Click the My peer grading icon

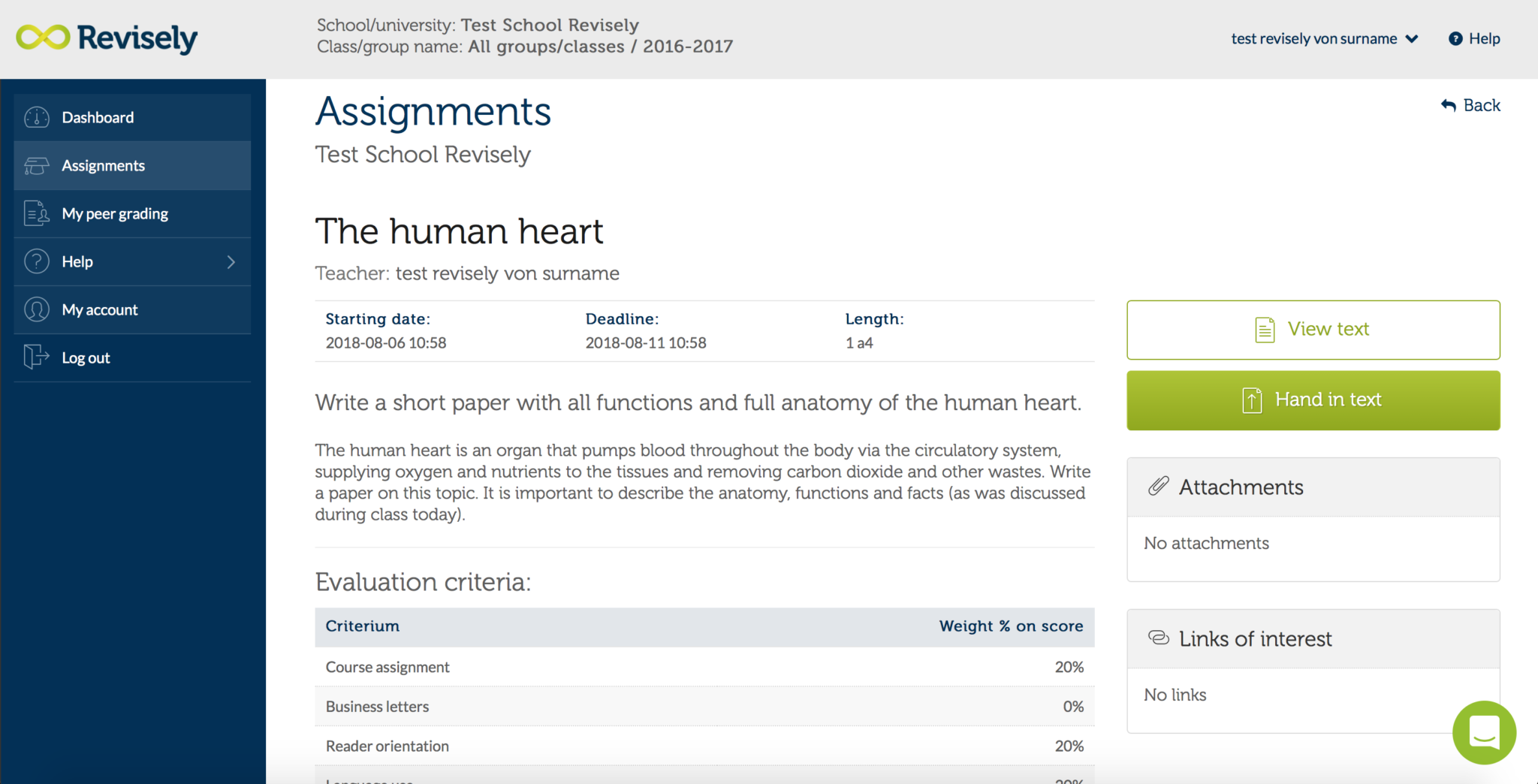(36, 214)
